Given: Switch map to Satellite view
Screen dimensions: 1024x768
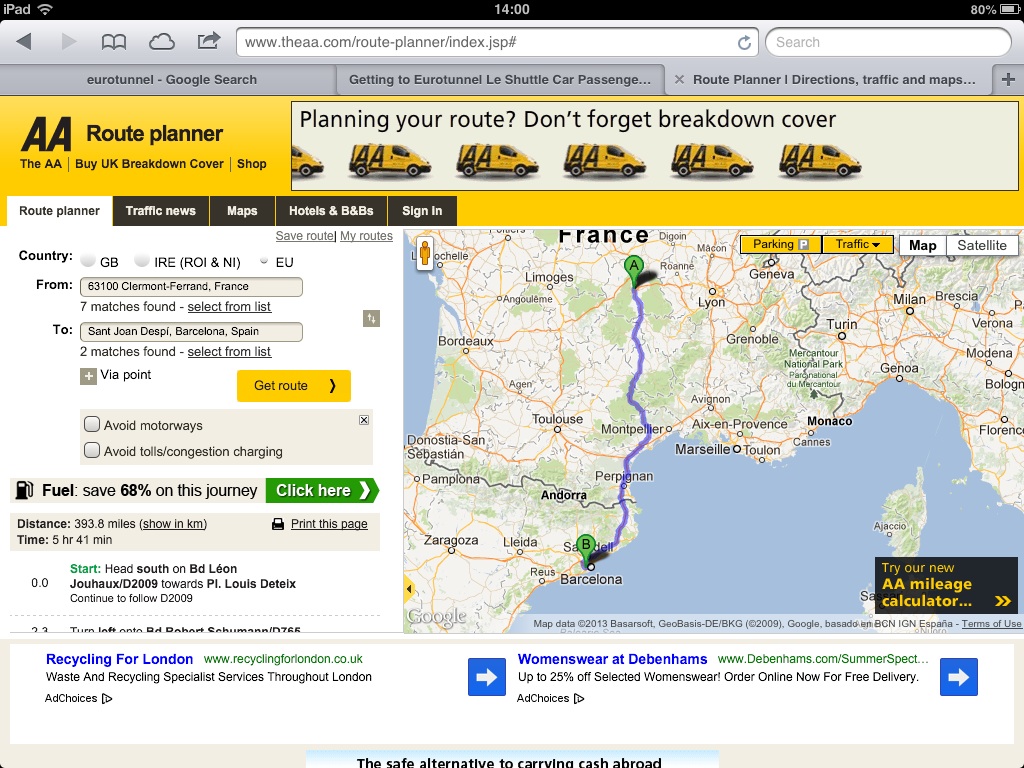Looking at the screenshot, I should 982,245.
